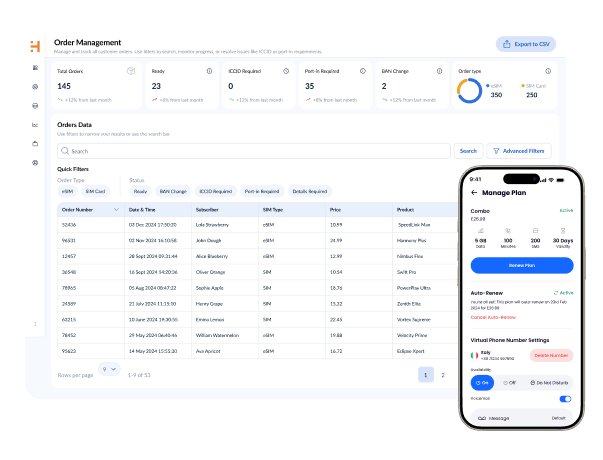Click the Export to CSV button

point(525,44)
